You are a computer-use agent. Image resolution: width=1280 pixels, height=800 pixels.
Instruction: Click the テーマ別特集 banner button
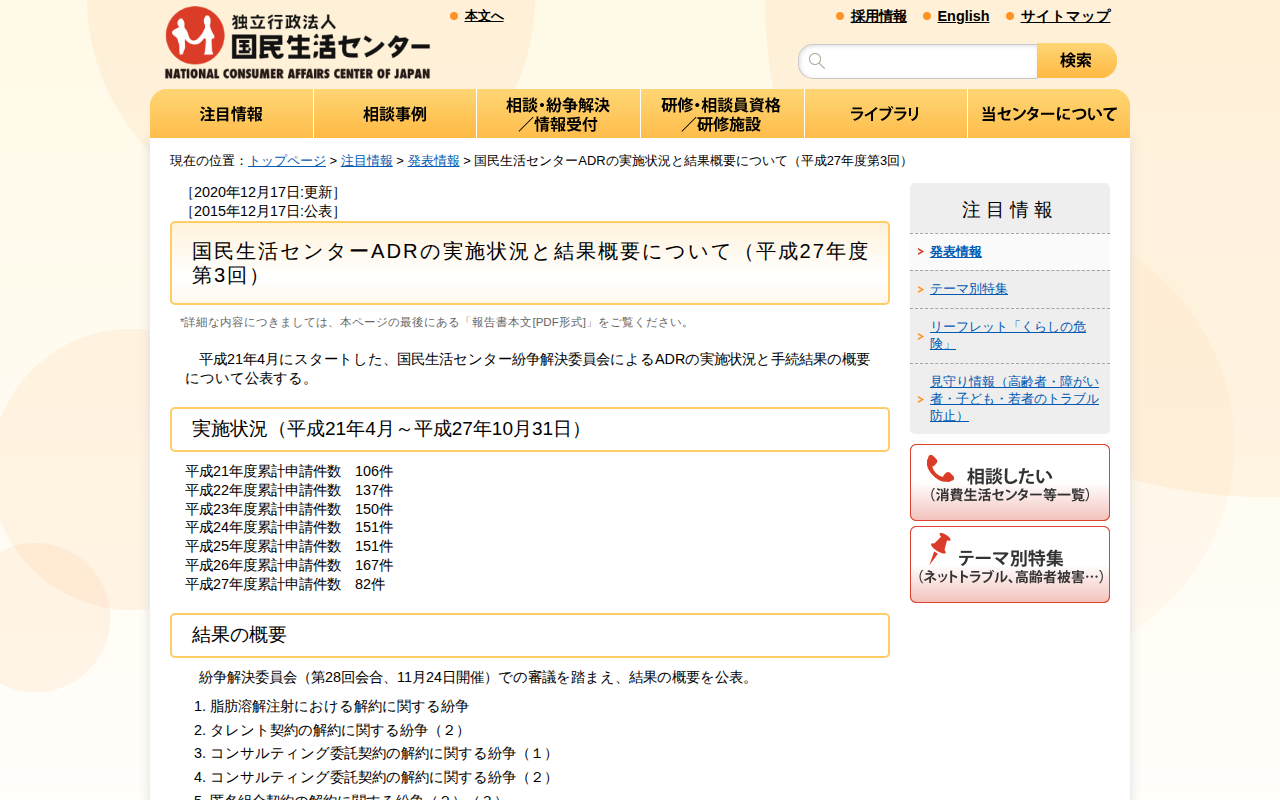click(1010, 565)
